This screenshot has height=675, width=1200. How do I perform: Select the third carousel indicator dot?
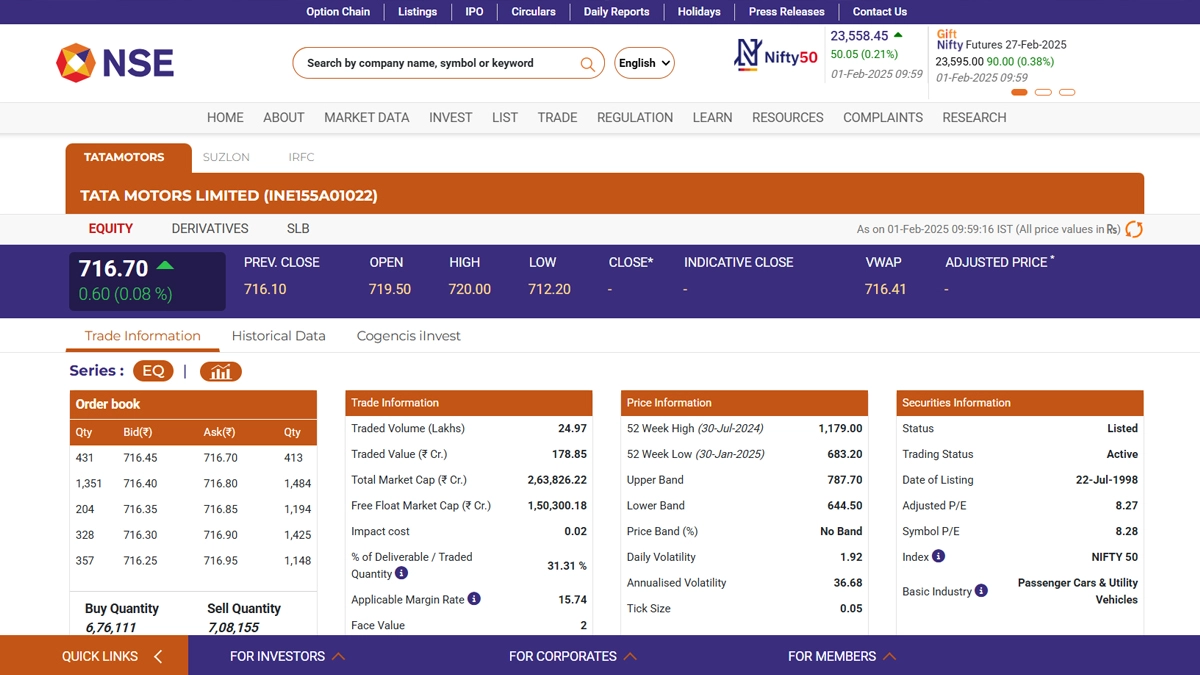[1067, 92]
